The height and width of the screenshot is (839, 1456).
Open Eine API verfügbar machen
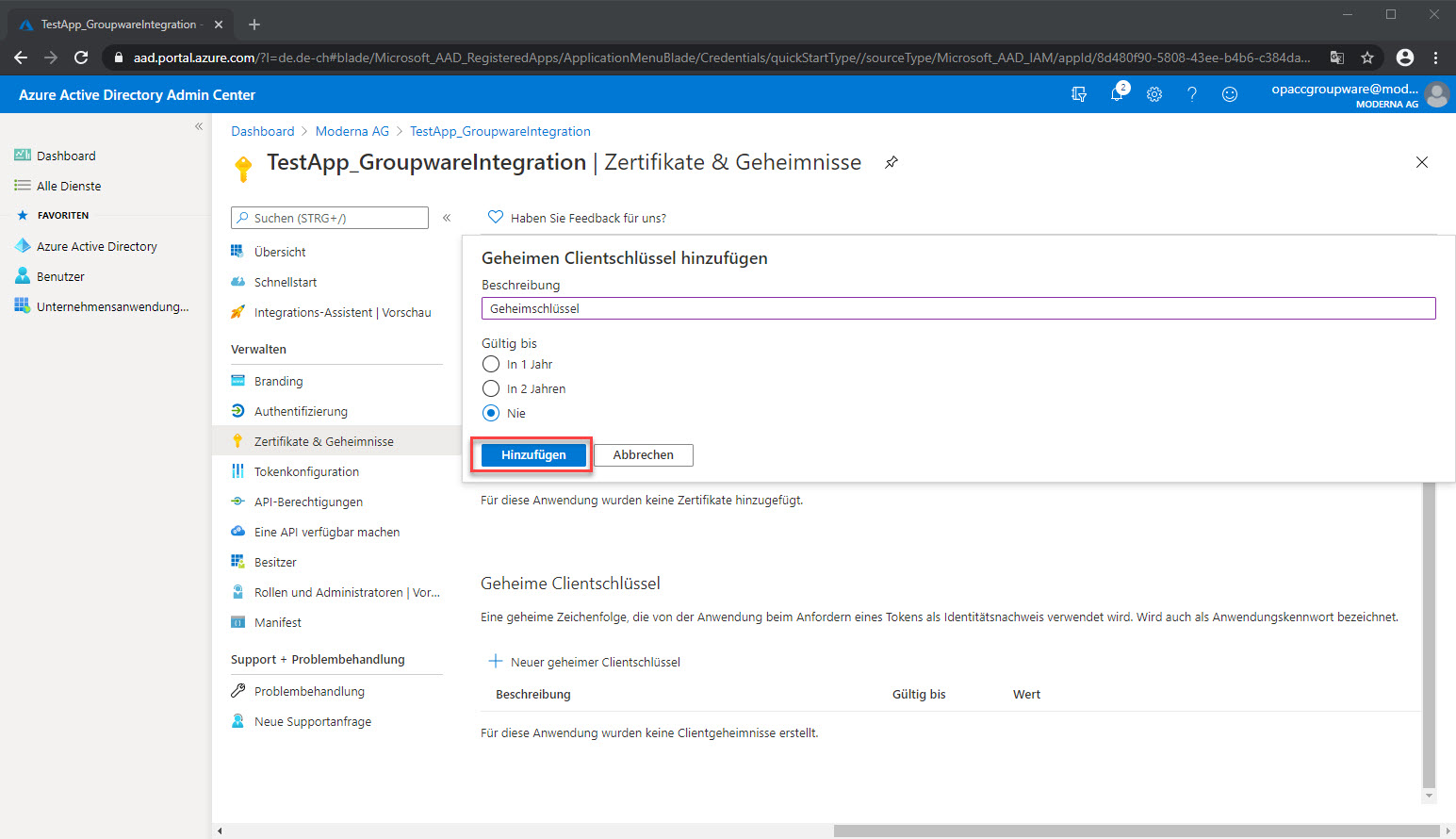pyautogui.click(x=327, y=532)
